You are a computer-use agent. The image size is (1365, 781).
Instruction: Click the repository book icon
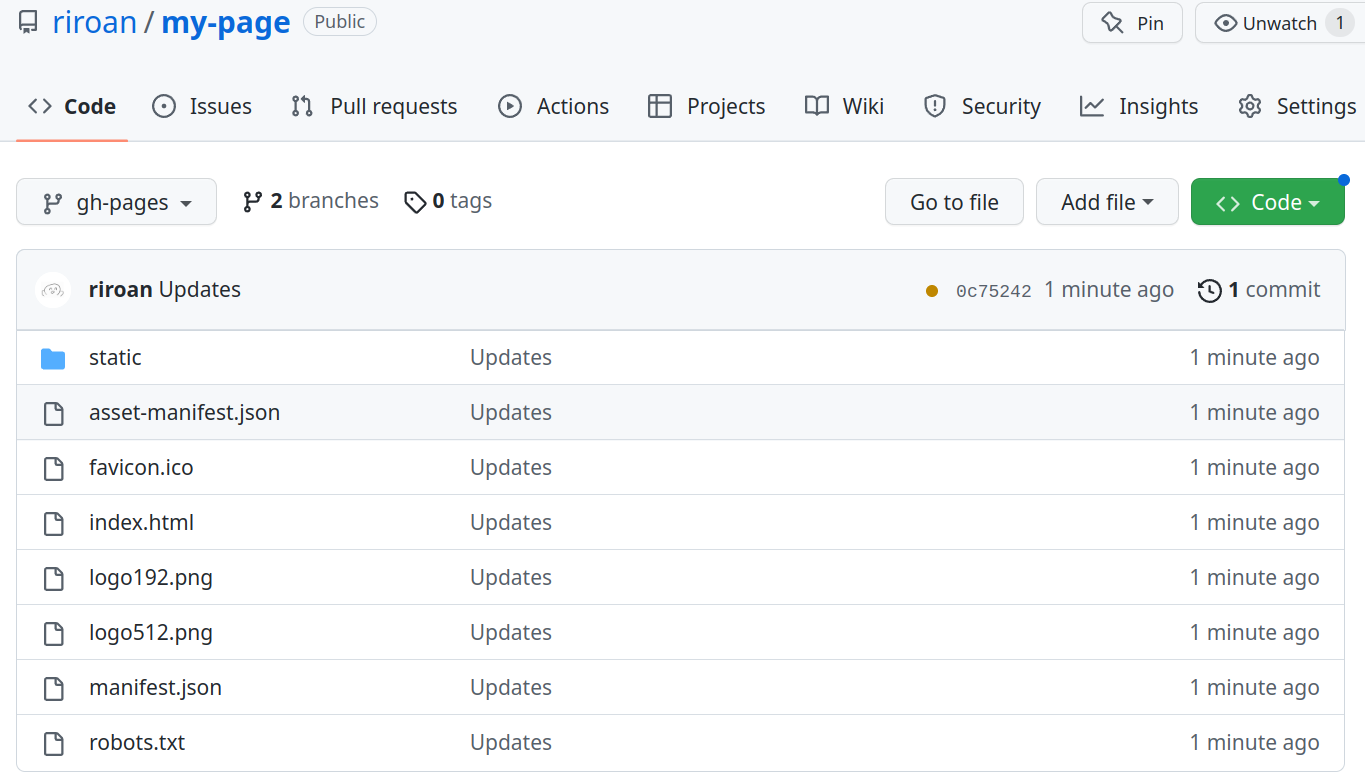click(29, 22)
